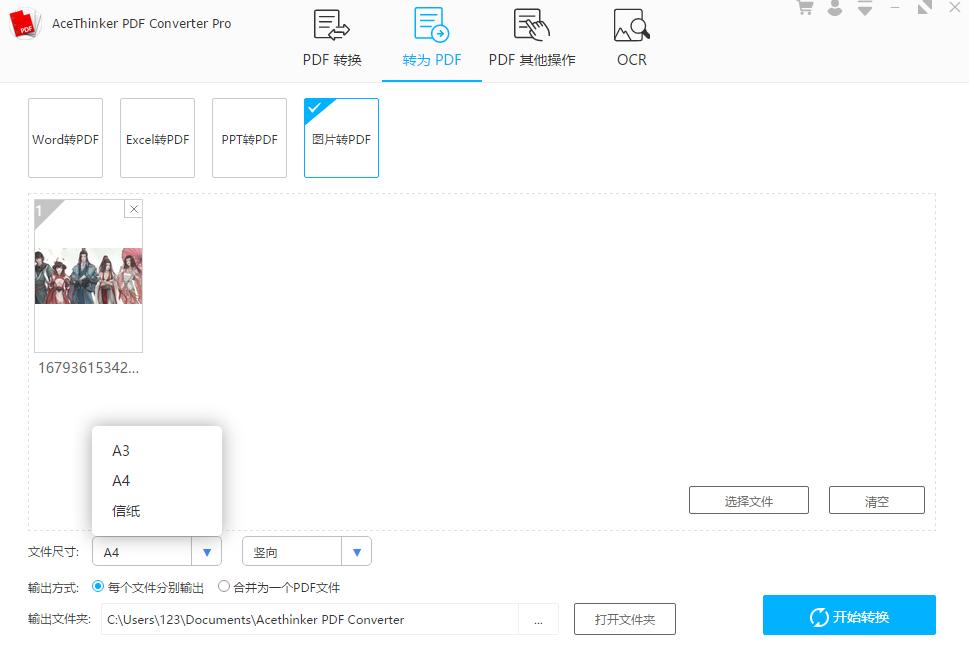Click the refresh icon on 开始转换 button
This screenshot has width=969, height=651.
819,615
